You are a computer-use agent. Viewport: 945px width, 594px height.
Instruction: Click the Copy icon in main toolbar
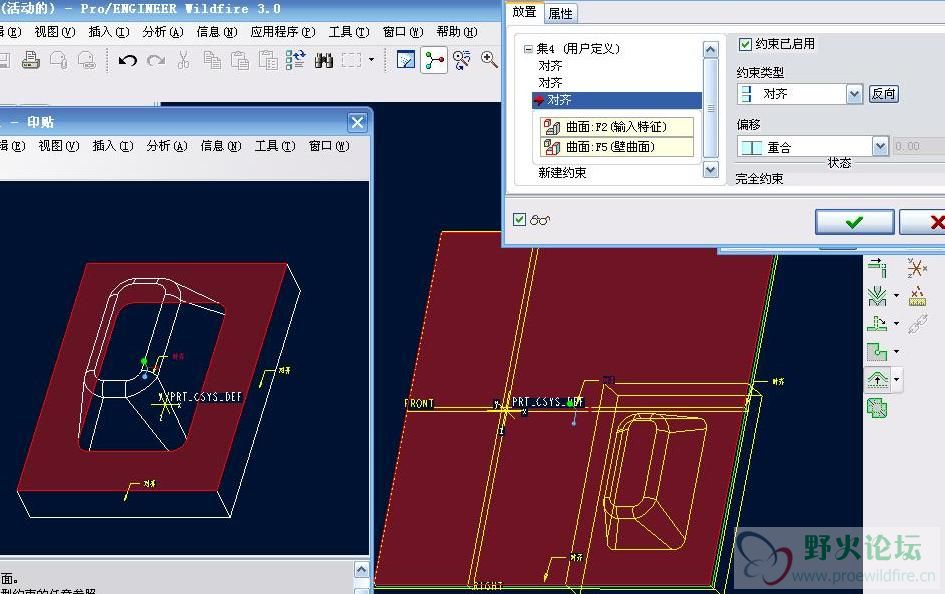[212, 60]
